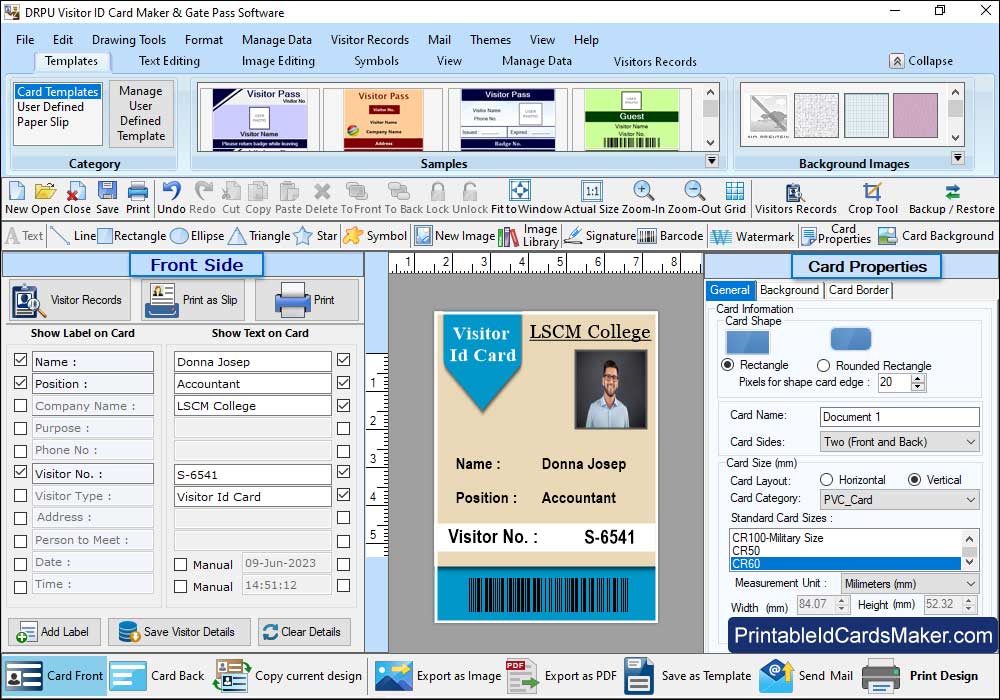The image size is (1000, 700).
Task: Increase the card Width stepper
Action: (x=841, y=601)
